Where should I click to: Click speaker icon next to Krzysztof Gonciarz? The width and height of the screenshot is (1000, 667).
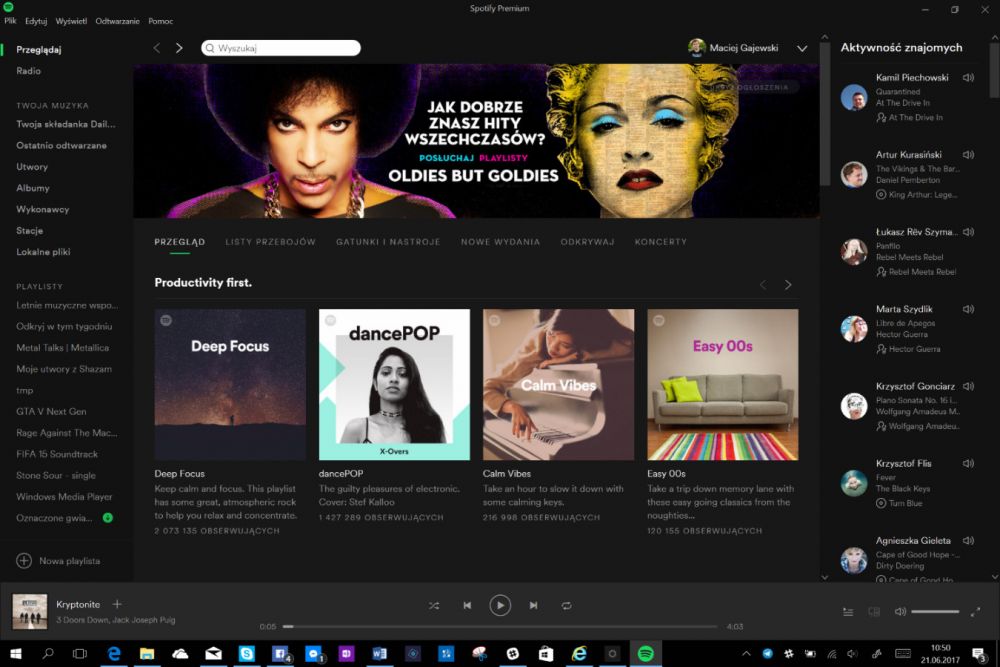tap(968, 386)
